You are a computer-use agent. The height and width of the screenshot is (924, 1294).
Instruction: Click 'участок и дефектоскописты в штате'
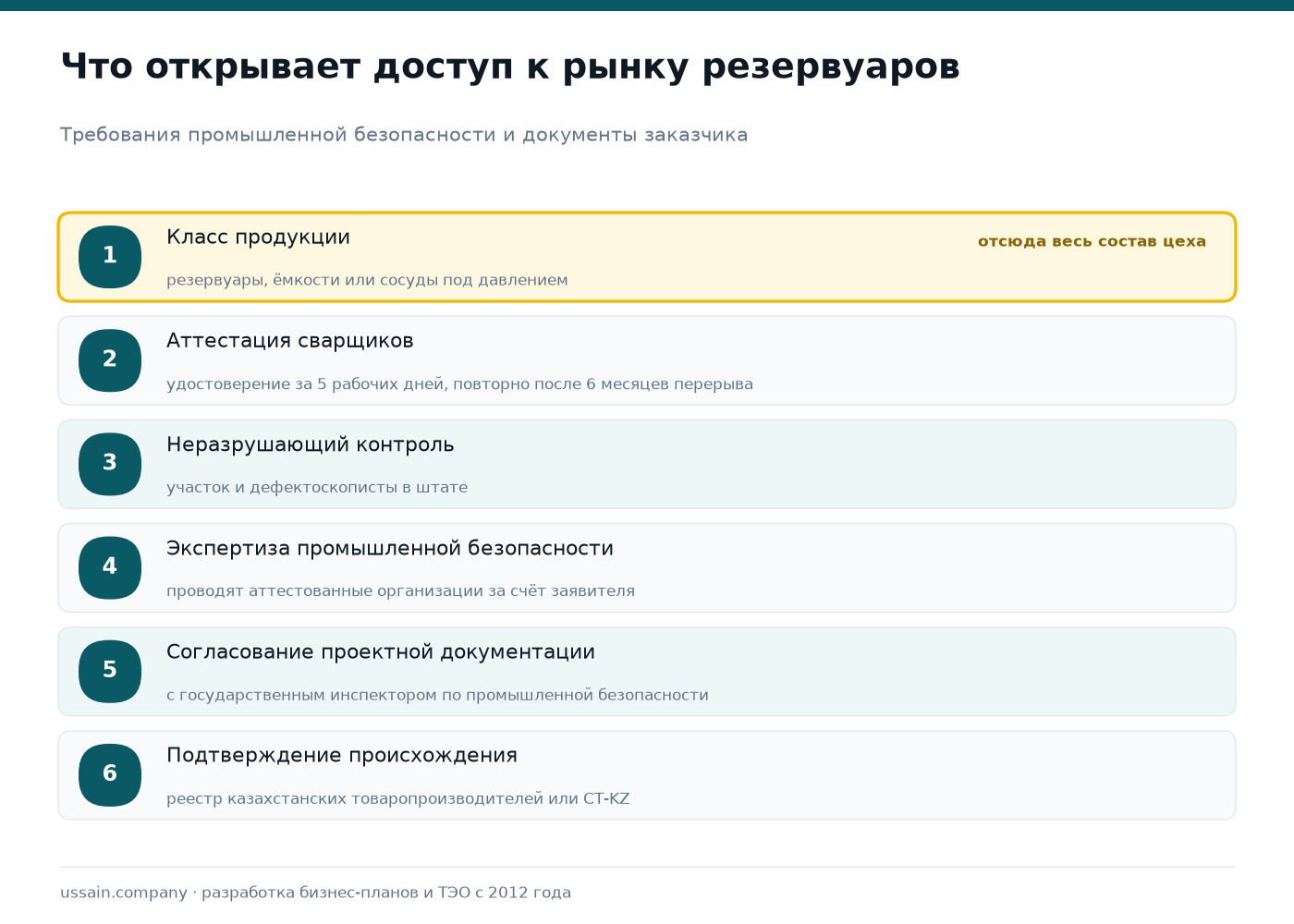[317, 488]
